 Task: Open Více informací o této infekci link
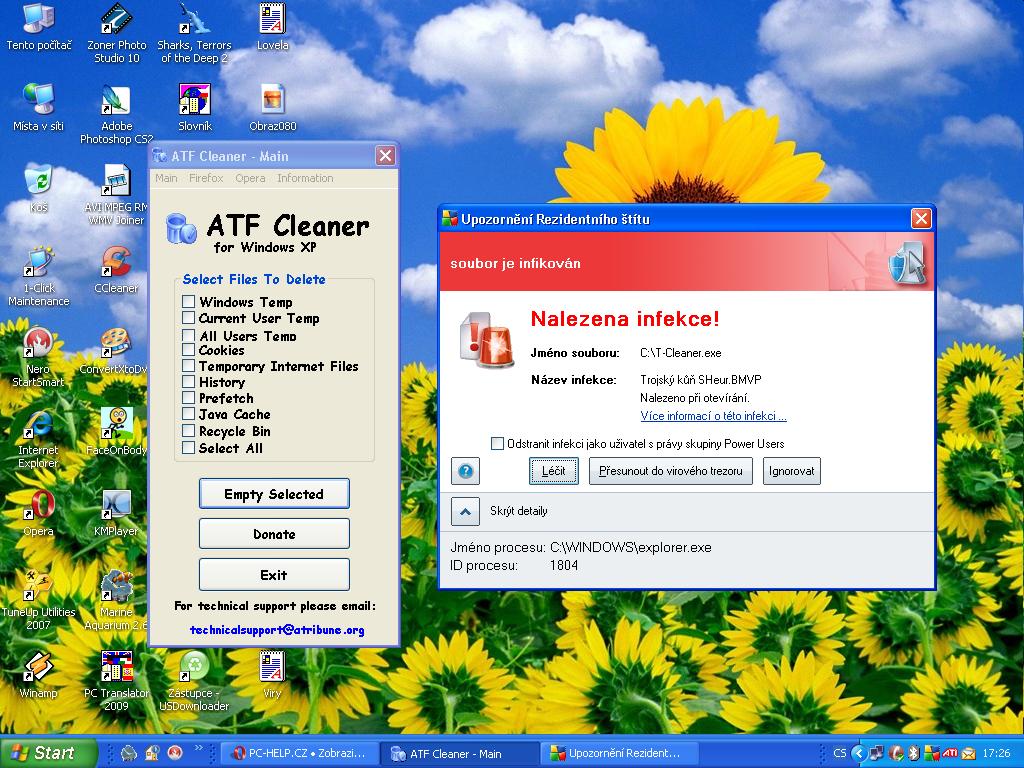click(713, 416)
